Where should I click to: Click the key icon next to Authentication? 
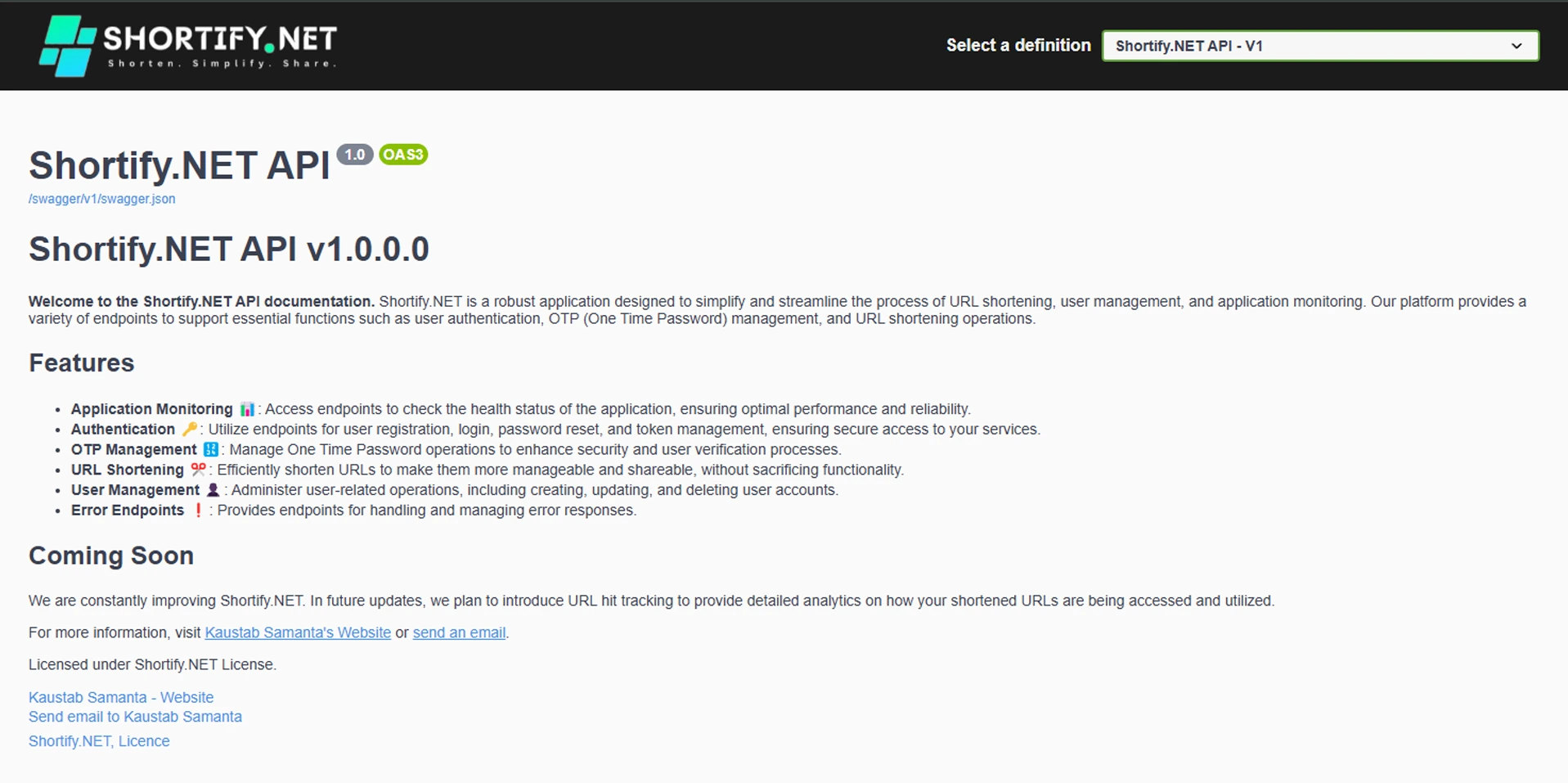pos(189,429)
